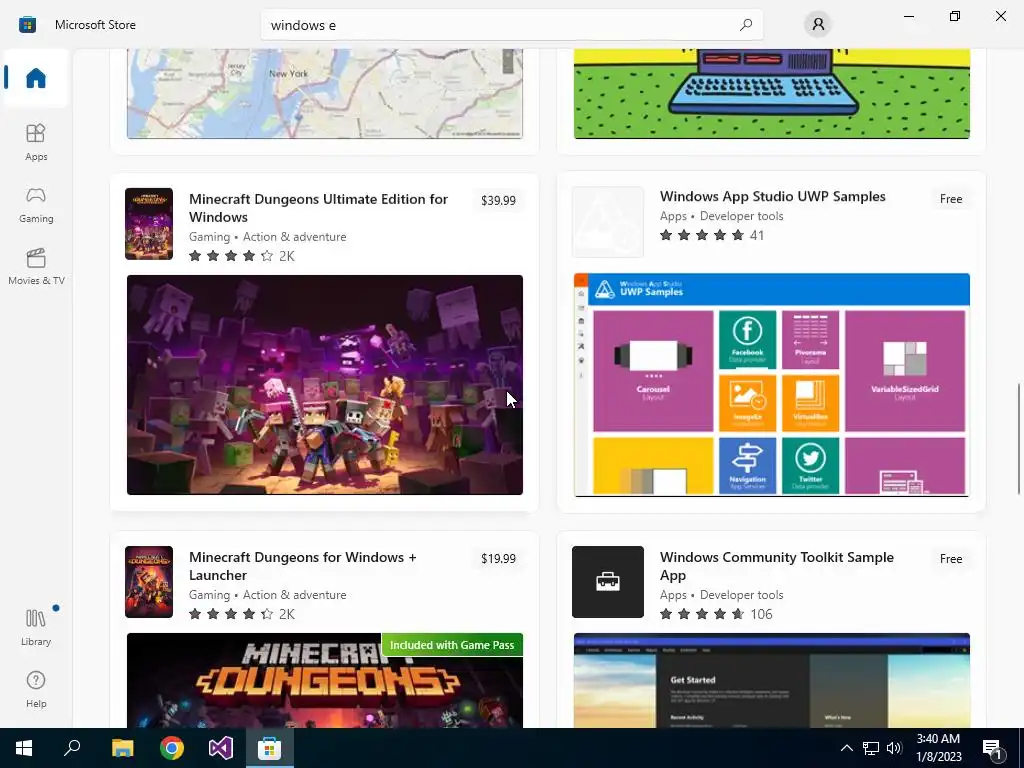
Task: Launch Google Chrome from taskbar
Action: click(x=172, y=748)
